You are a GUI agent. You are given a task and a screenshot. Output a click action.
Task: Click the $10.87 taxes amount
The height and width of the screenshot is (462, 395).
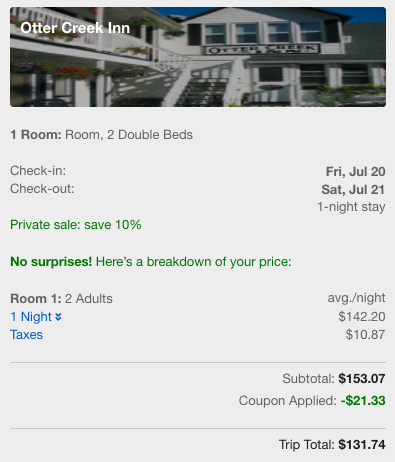365,335
